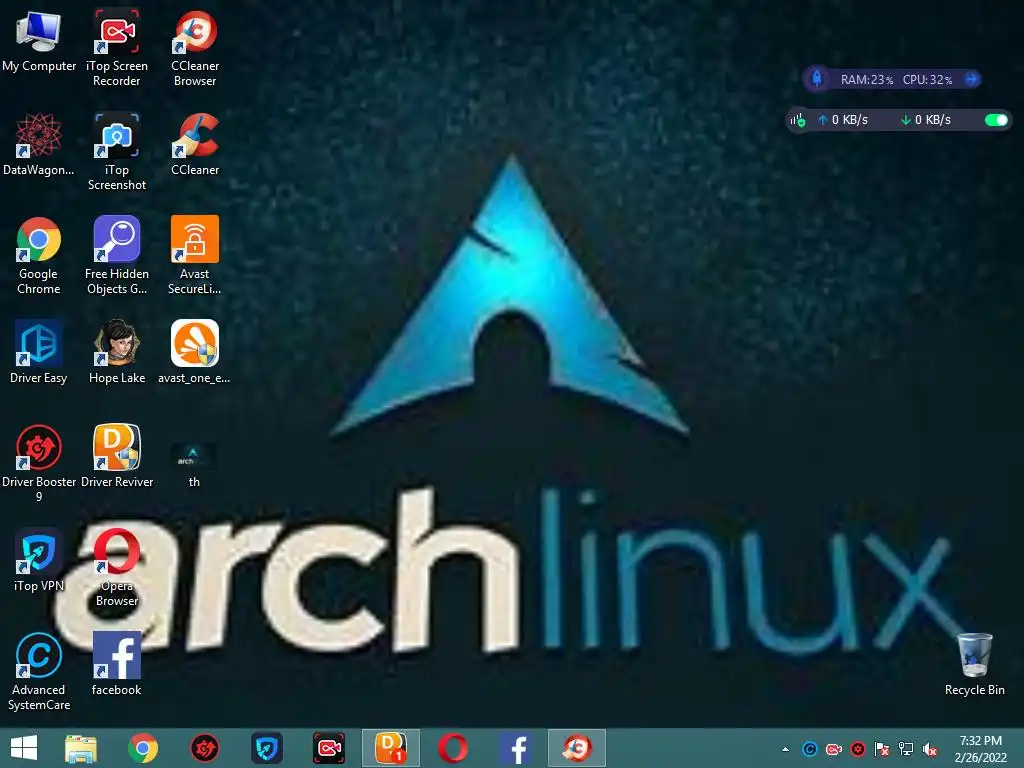Viewport: 1024px width, 768px height.
Task: Click the RAM: 23% usage readout
Action: pos(867,80)
